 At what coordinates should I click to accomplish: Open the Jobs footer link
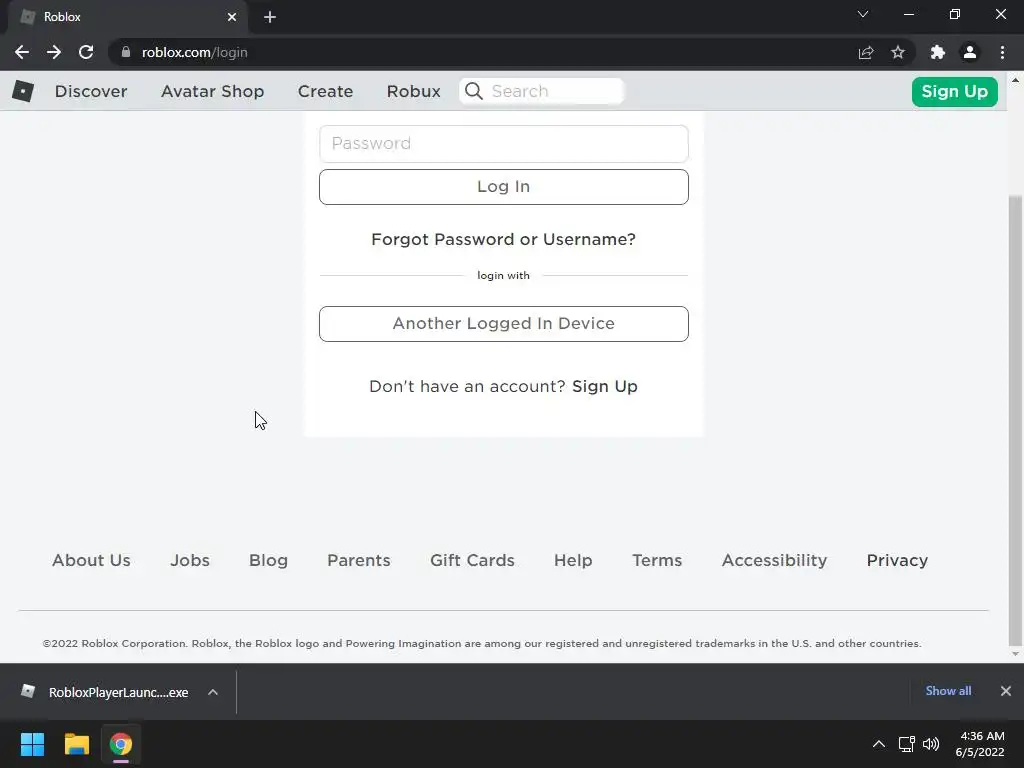point(190,560)
